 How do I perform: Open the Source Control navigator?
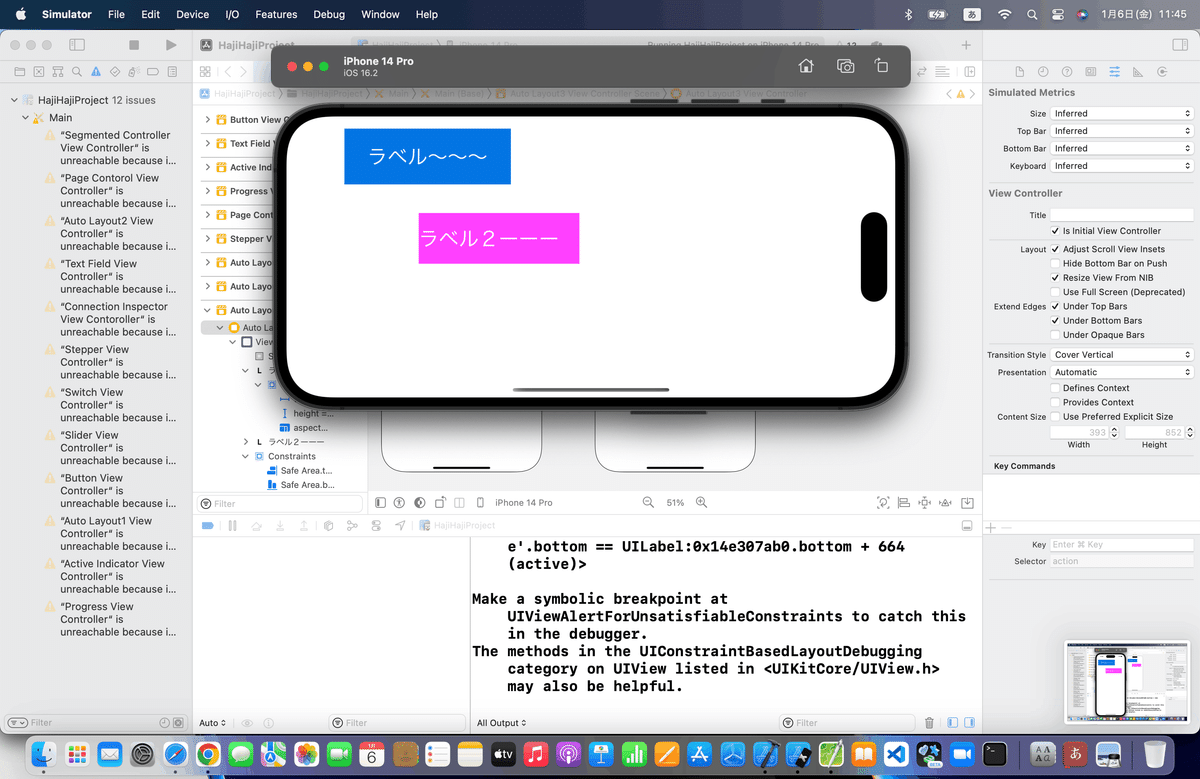coord(38,72)
